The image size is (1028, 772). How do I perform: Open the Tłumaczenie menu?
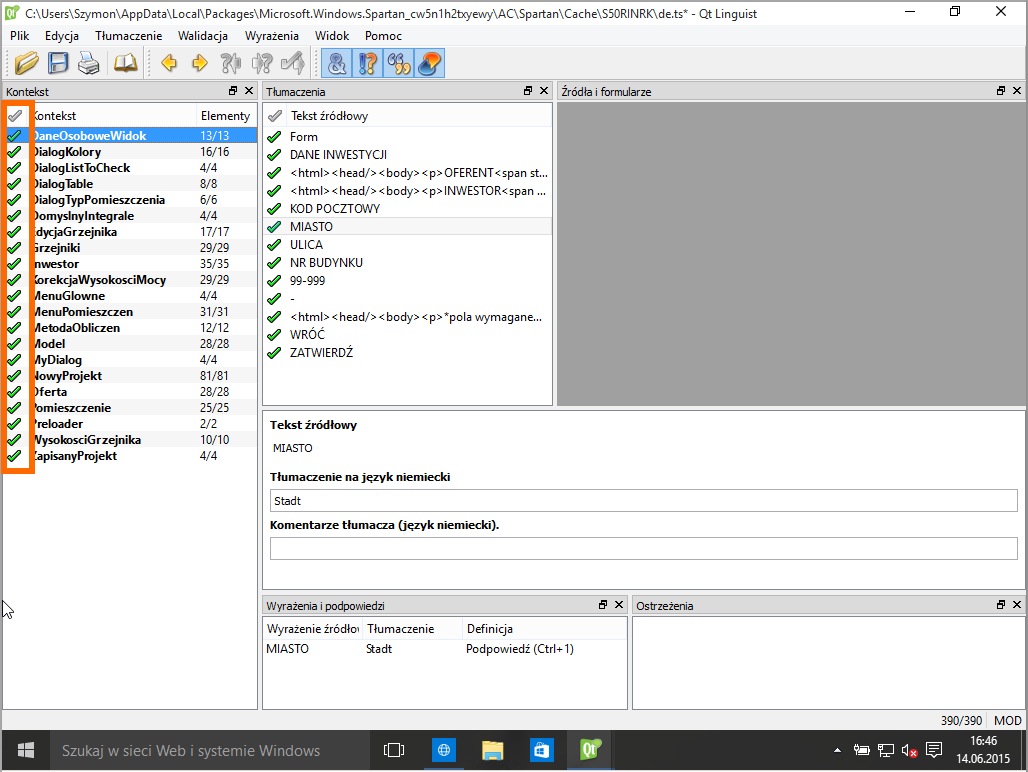(128, 36)
